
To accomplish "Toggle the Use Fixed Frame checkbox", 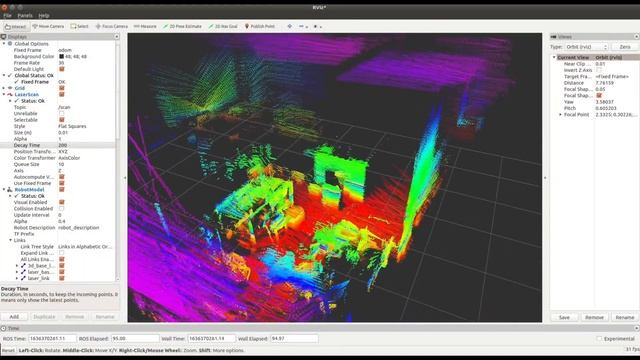I will [x=62, y=183].
